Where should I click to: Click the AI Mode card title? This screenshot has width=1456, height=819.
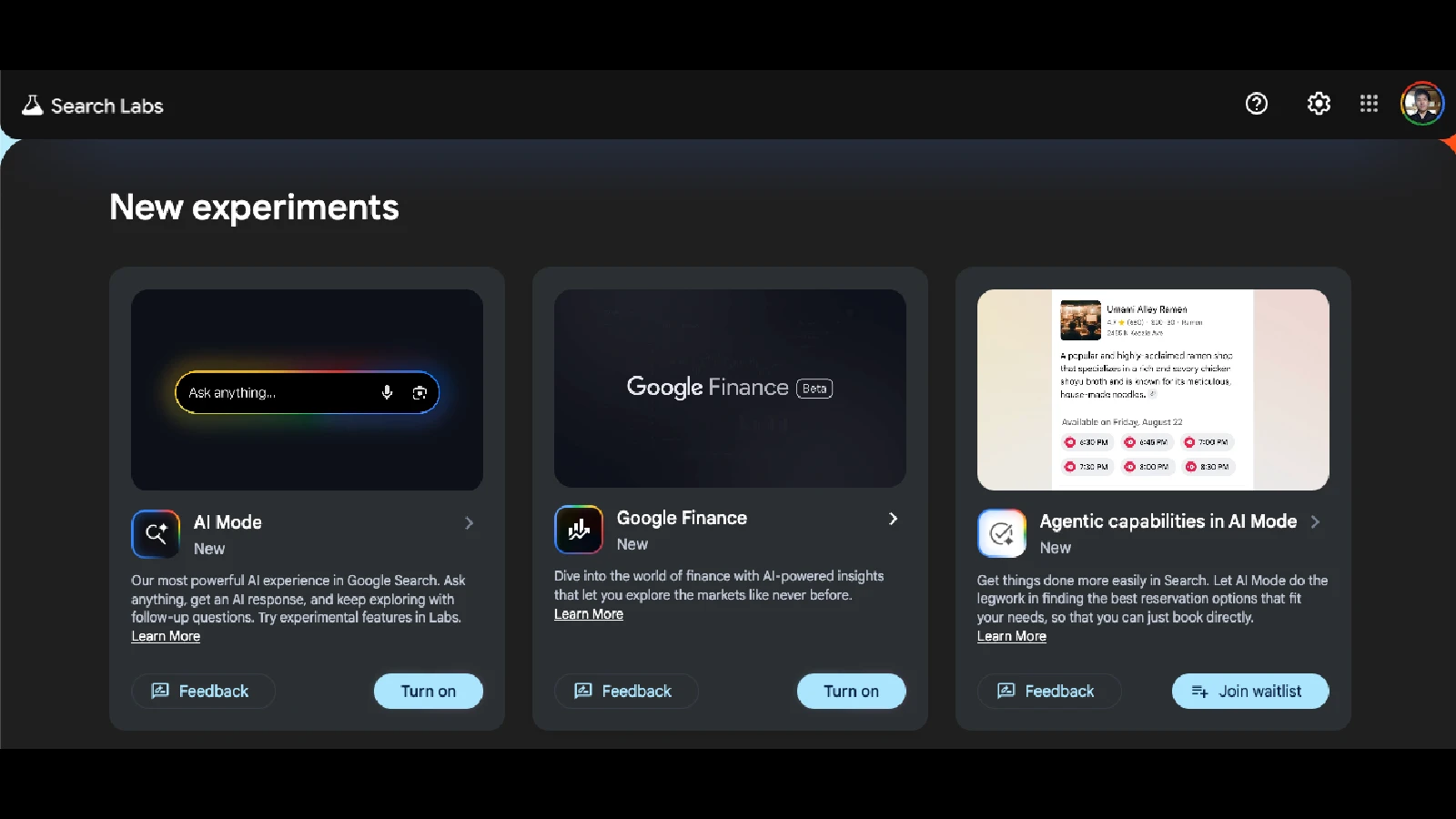tap(227, 522)
